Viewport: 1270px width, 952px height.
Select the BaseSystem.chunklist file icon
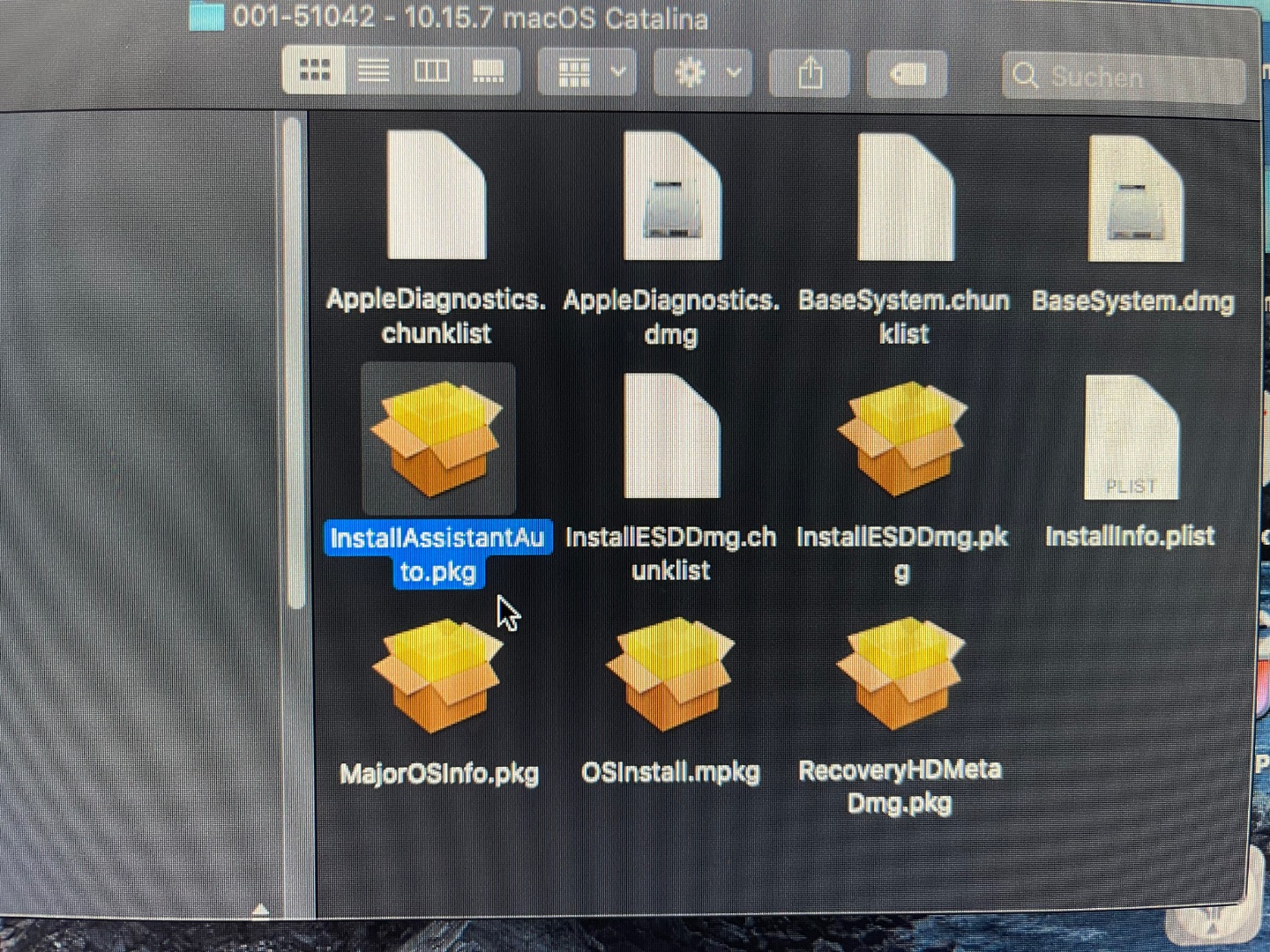click(x=905, y=197)
